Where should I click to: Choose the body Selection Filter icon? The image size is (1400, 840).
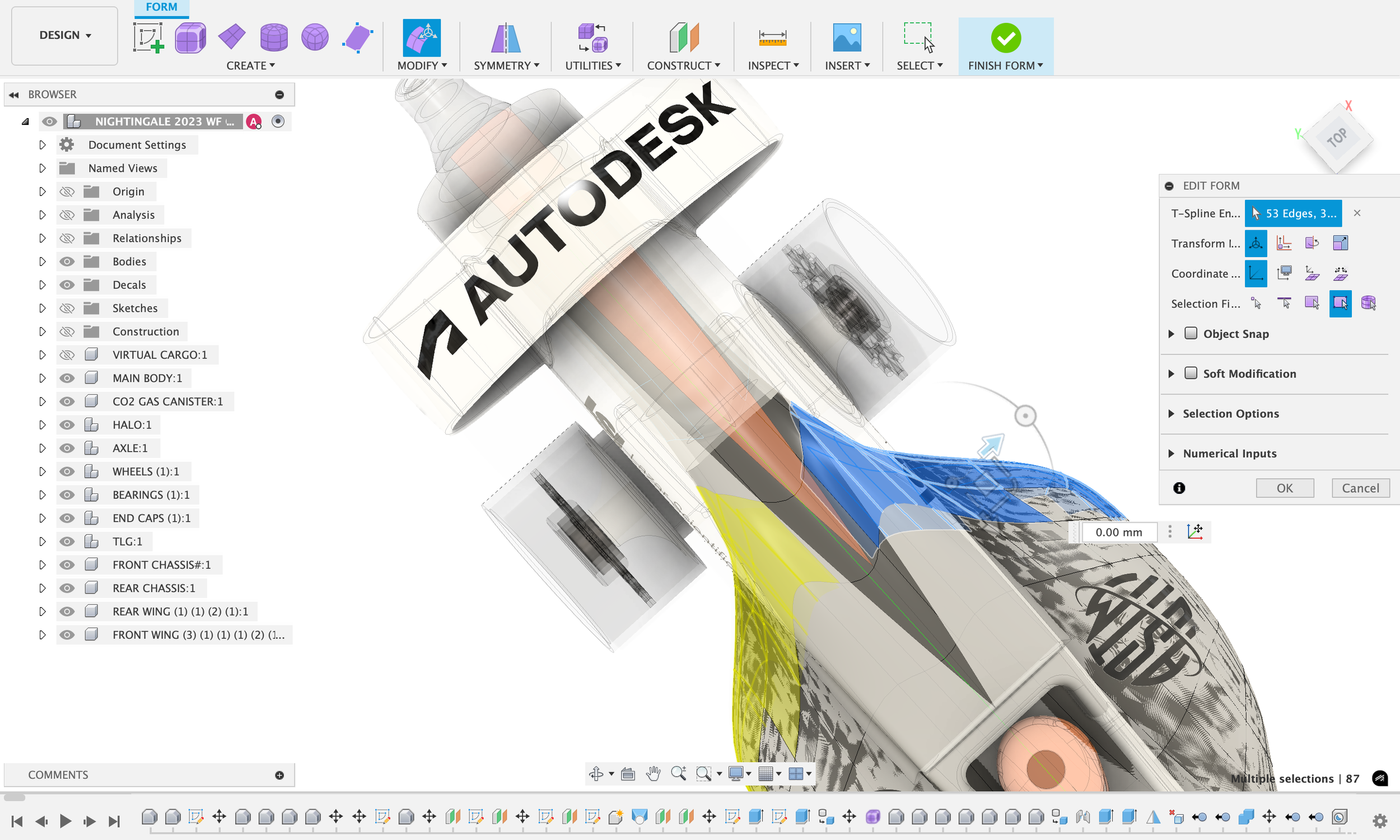coord(1368,304)
